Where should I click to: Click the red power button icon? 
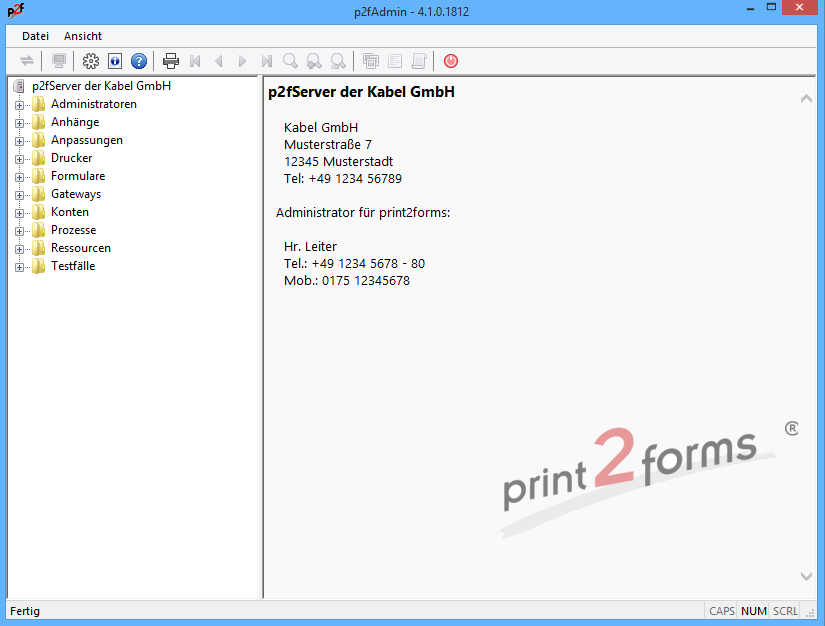pos(451,61)
